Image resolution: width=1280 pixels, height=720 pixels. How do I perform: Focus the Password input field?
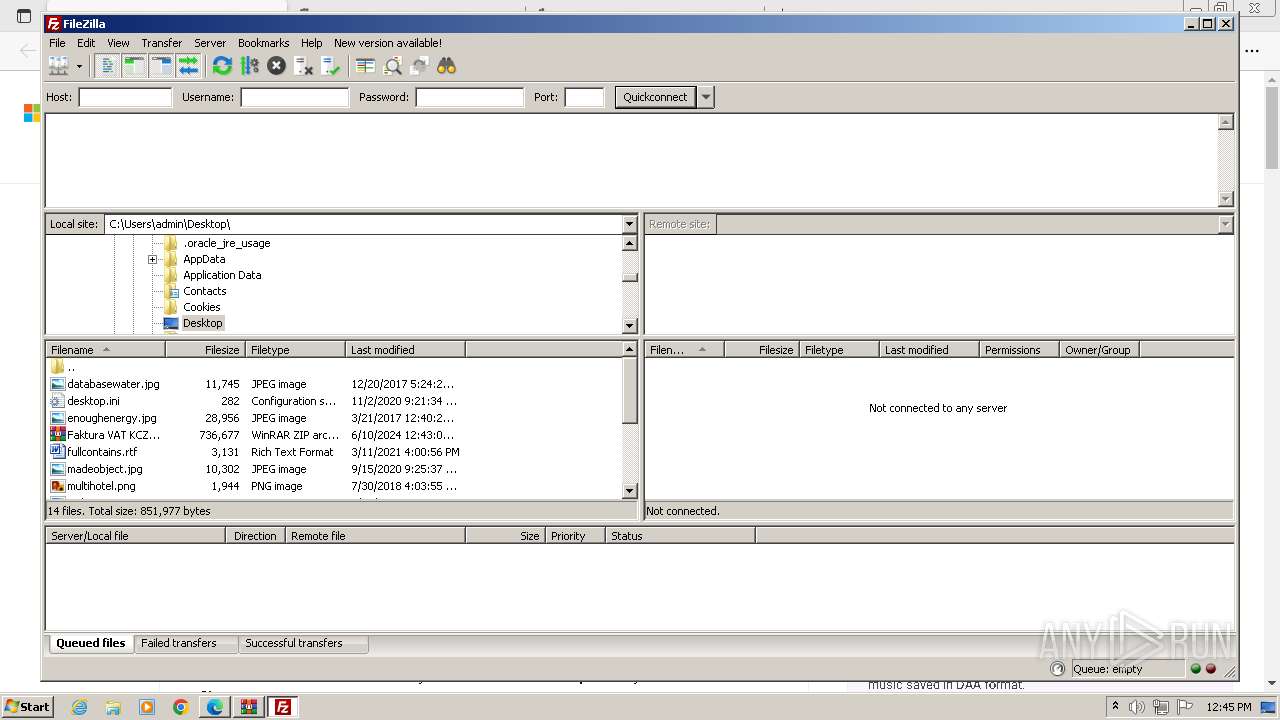(469, 97)
